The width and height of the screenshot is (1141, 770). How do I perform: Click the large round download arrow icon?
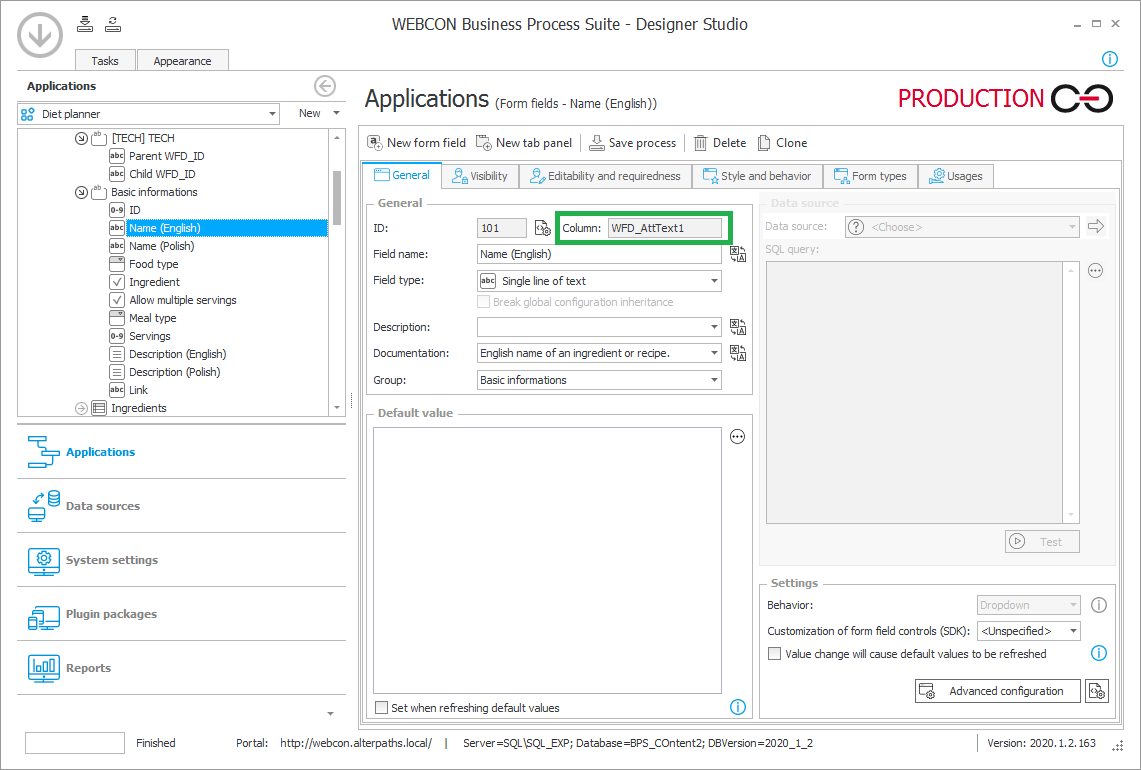[40, 34]
